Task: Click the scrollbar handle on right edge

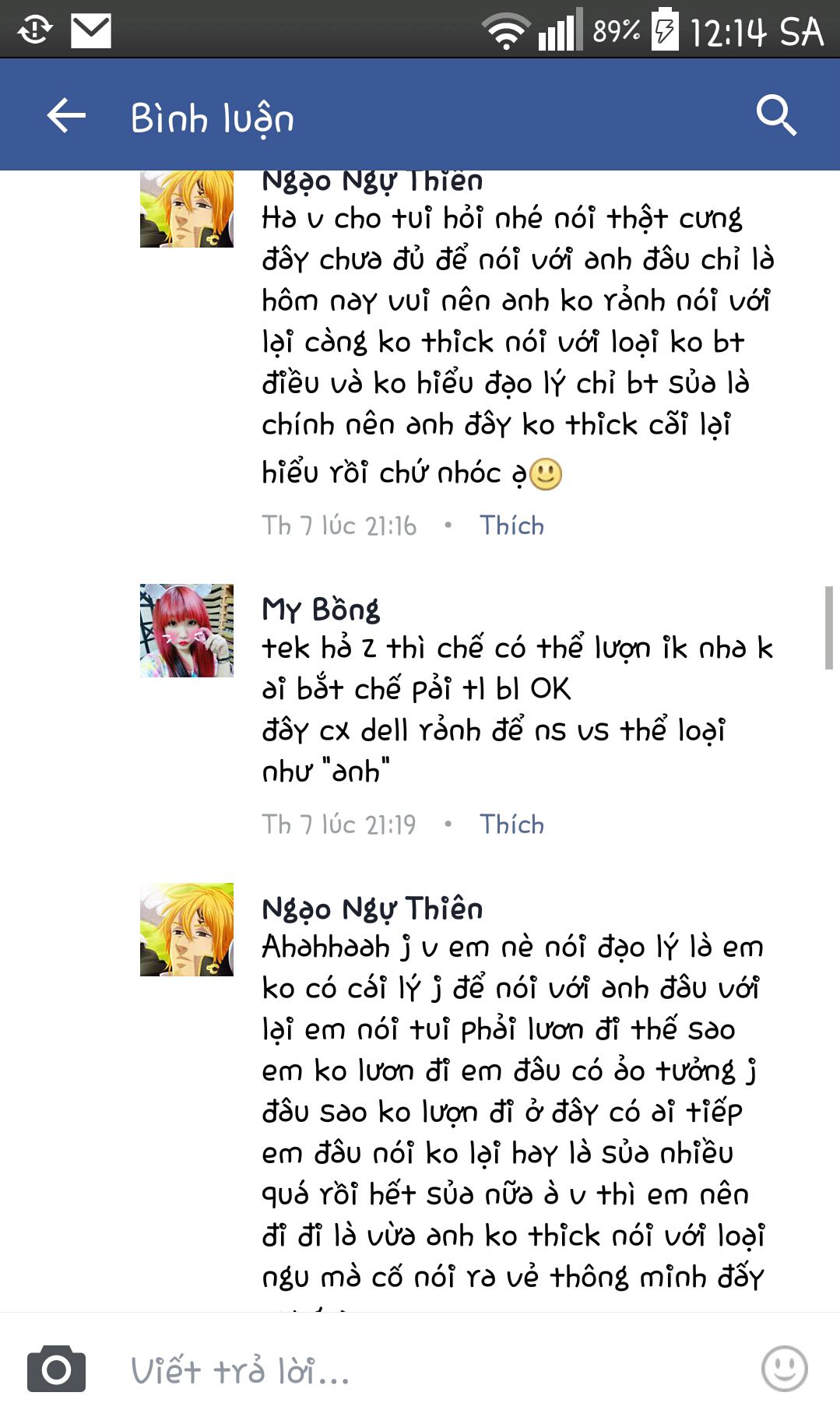Action: [829, 628]
